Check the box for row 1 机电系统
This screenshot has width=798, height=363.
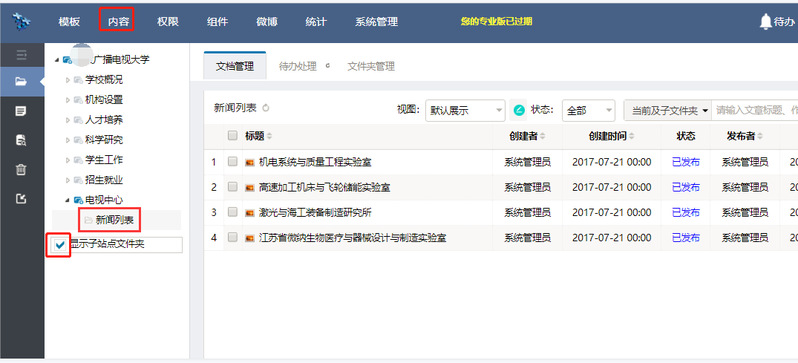pyautogui.click(x=233, y=161)
